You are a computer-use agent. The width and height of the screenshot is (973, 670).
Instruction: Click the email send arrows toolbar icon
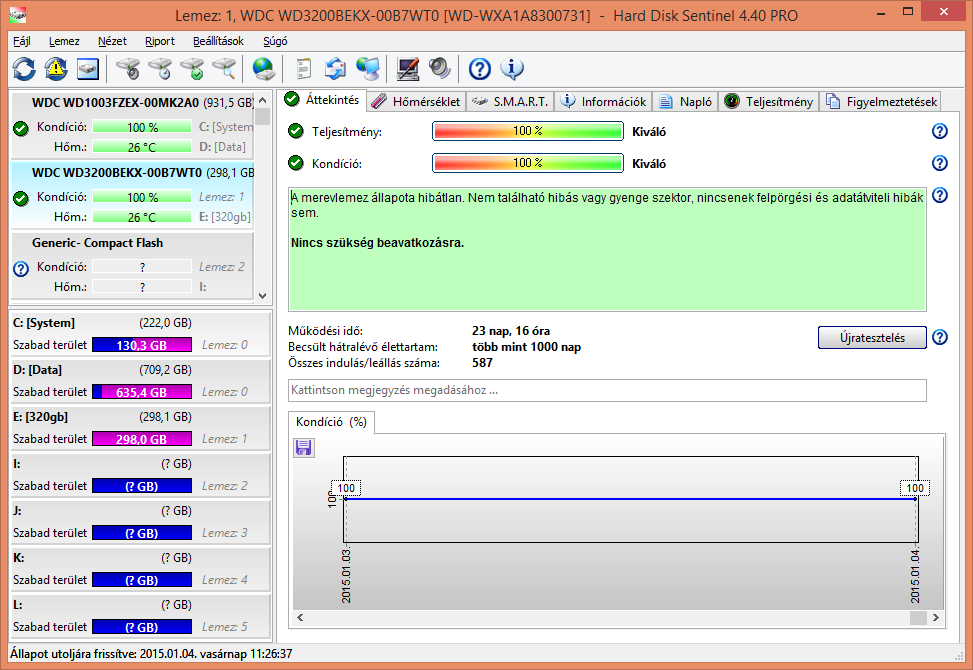(335, 69)
